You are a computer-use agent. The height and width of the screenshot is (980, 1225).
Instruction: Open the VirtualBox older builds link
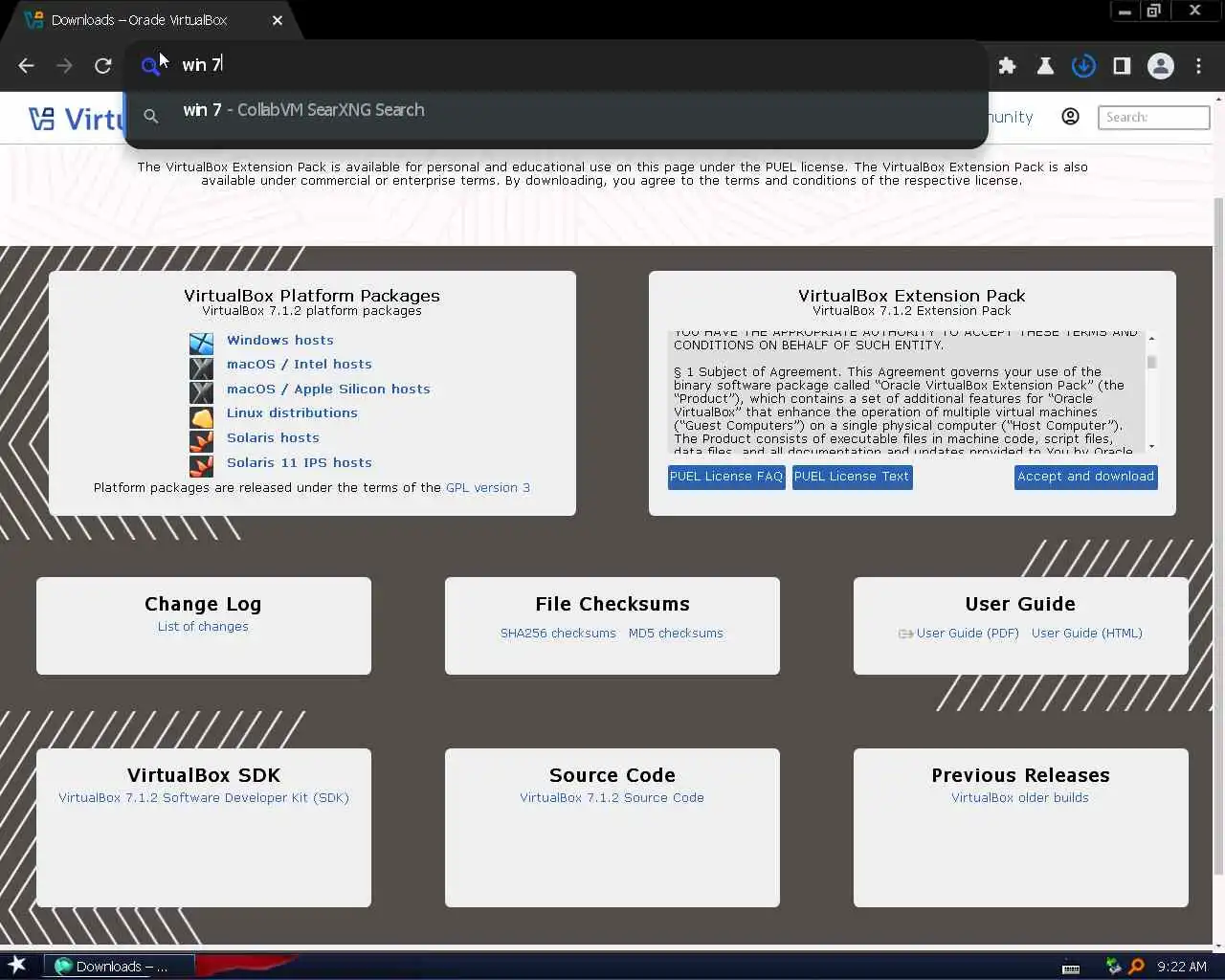[x=1020, y=797]
